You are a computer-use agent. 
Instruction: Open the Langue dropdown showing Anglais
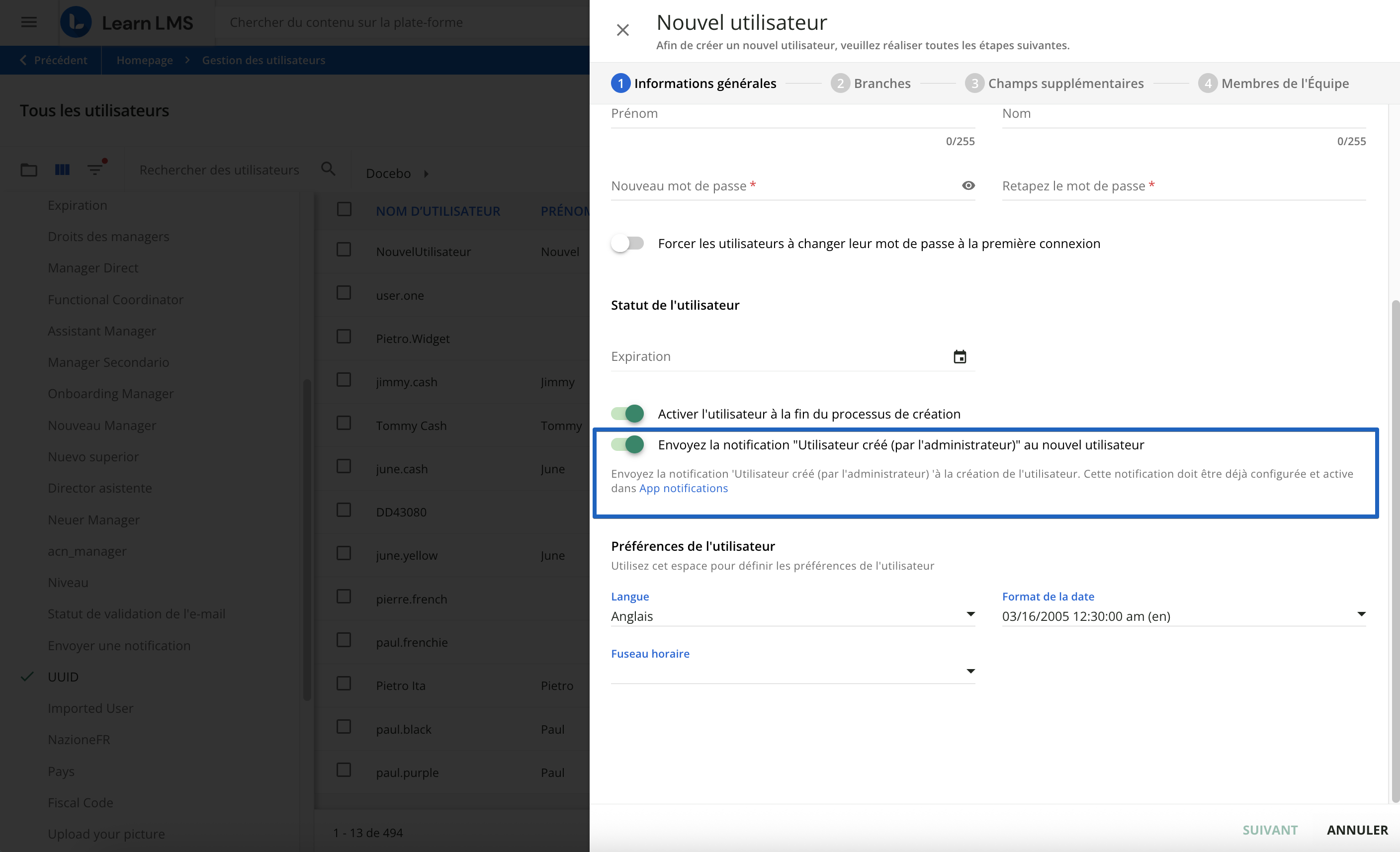click(x=970, y=614)
